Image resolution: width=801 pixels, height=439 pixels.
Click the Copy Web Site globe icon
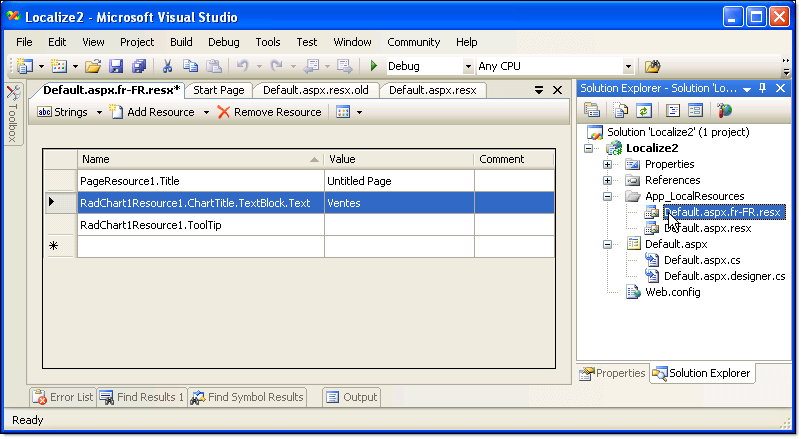pyautogui.click(x=724, y=110)
